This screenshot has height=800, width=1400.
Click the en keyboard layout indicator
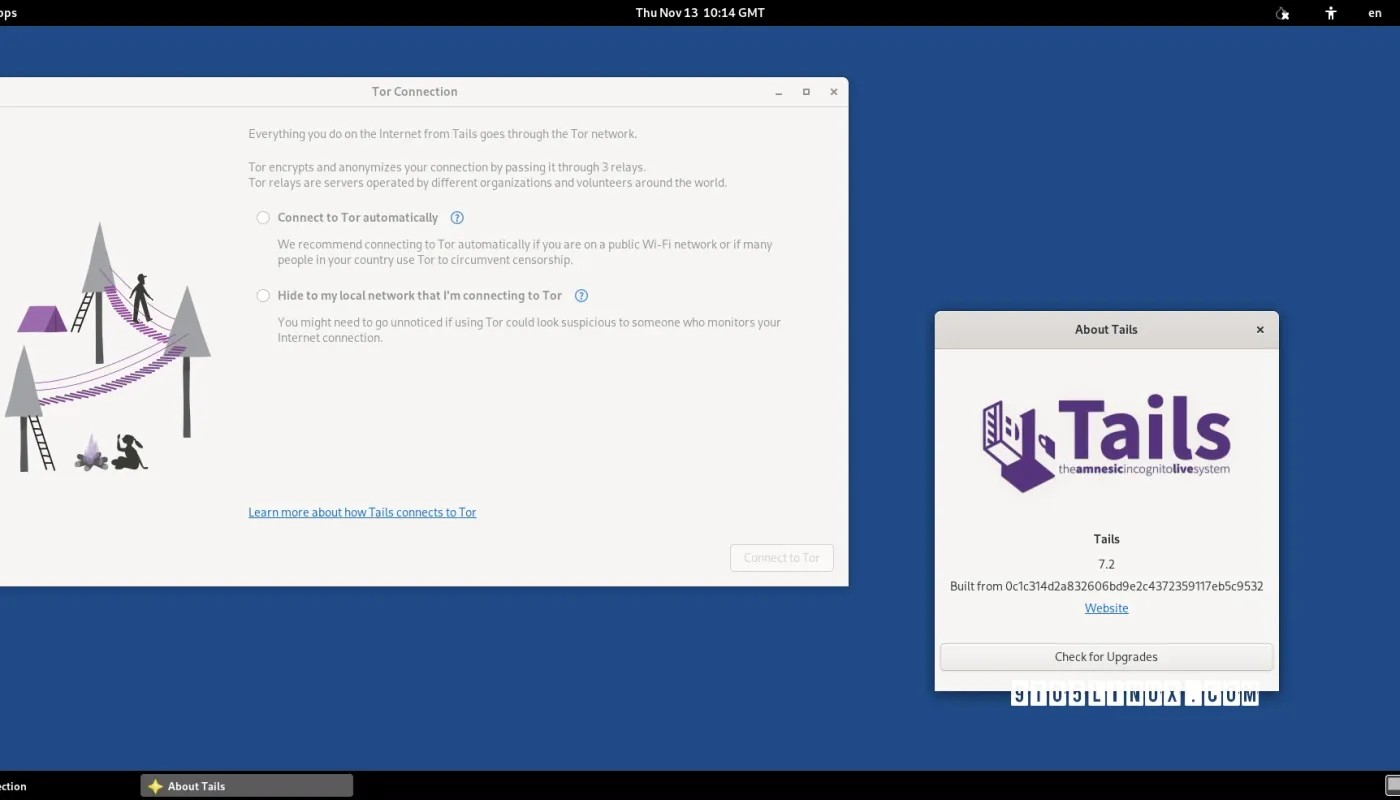(x=1374, y=13)
